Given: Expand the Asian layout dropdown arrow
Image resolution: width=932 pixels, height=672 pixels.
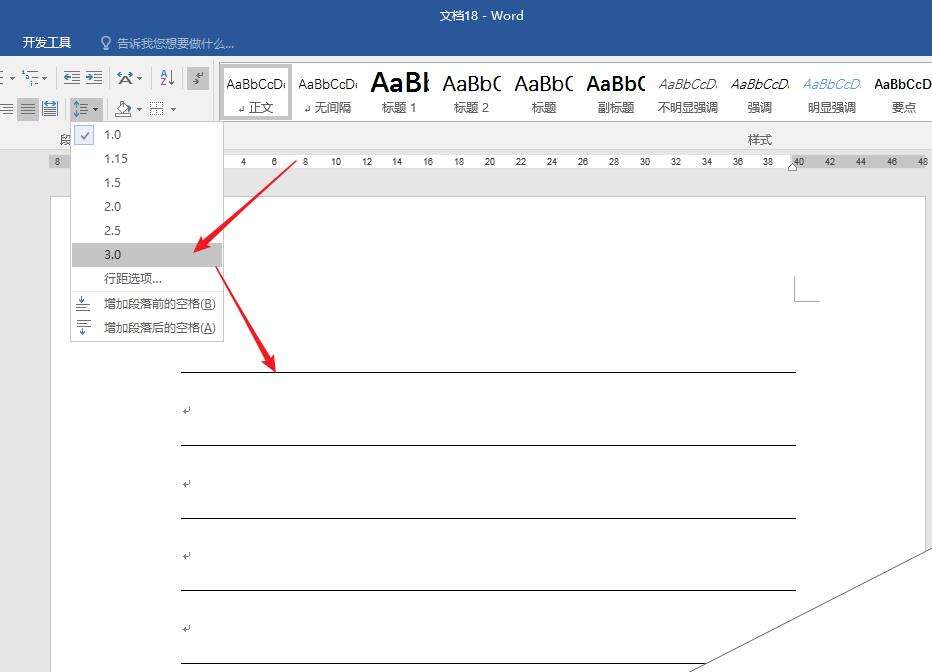Looking at the screenshot, I should pos(139,78).
